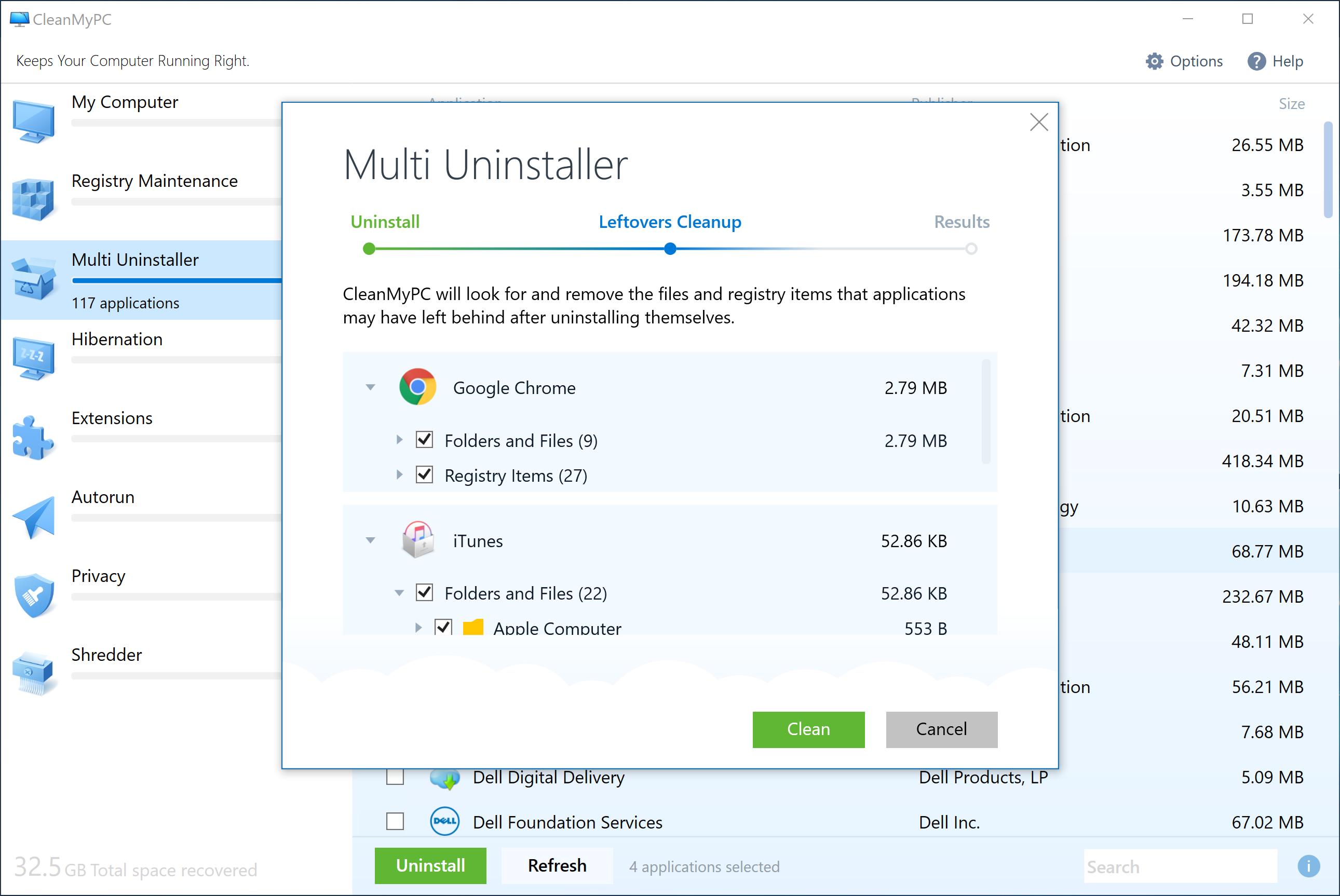Image resolution: width=1340 pixels, height=896 pixels.
Task: Click the blue info icon beside Search
Action: [1308, 866]
